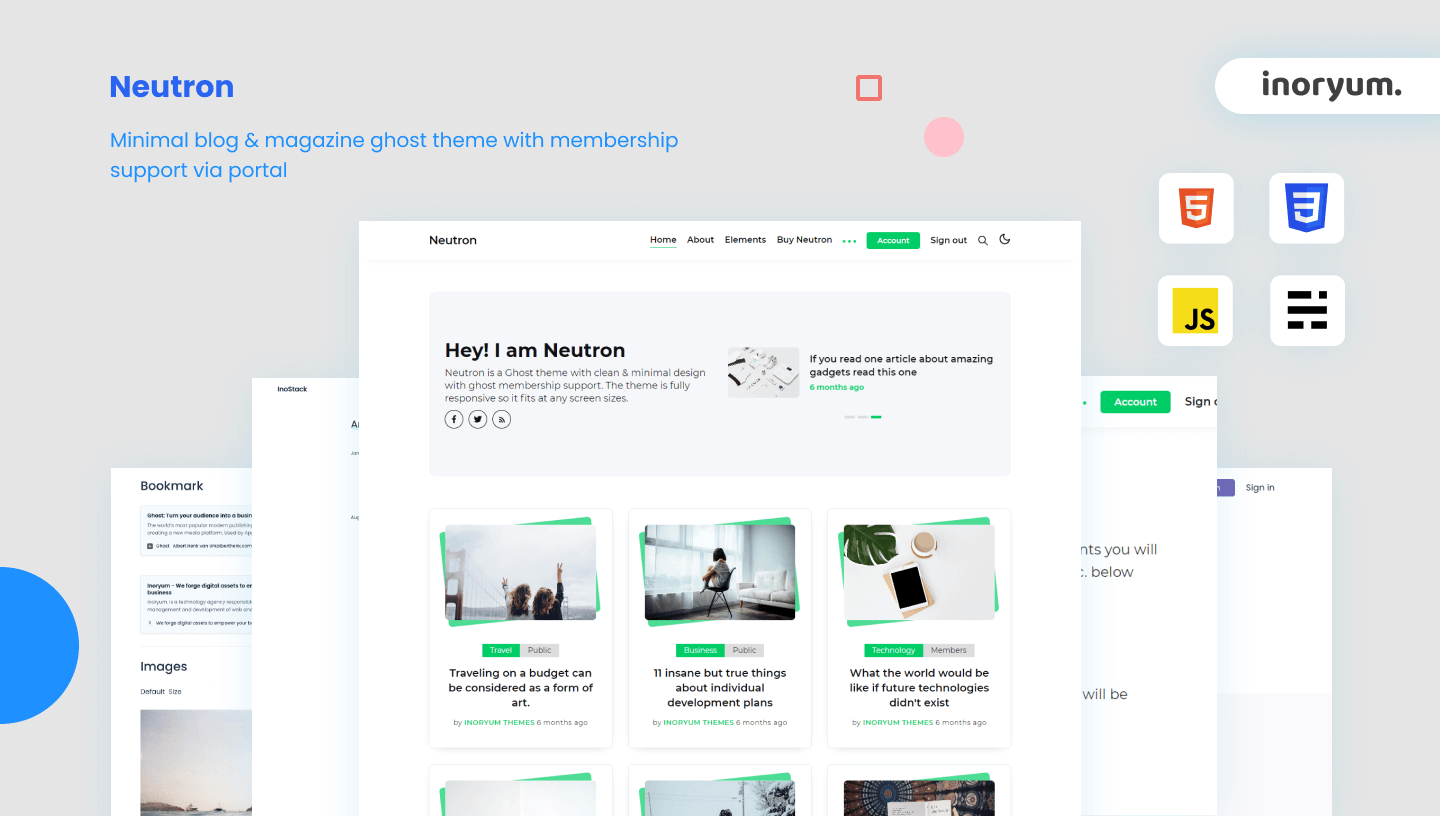The width and height of the screenshot is (1440, 816).
Task: Click the Travel tag label
Action: click(x=501, y=650)
